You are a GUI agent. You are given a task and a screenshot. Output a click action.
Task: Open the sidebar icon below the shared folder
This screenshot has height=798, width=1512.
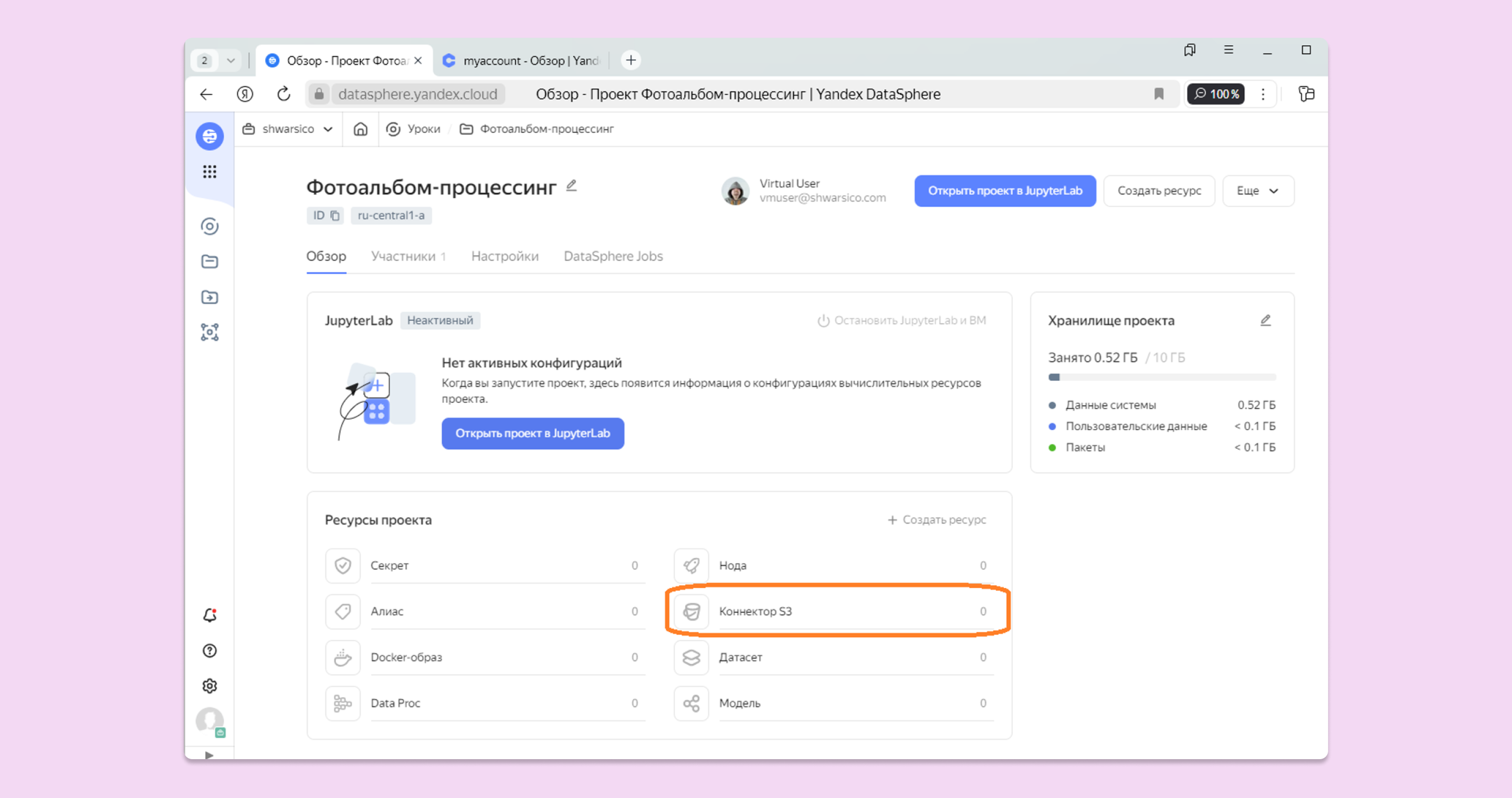click(209, 332)
